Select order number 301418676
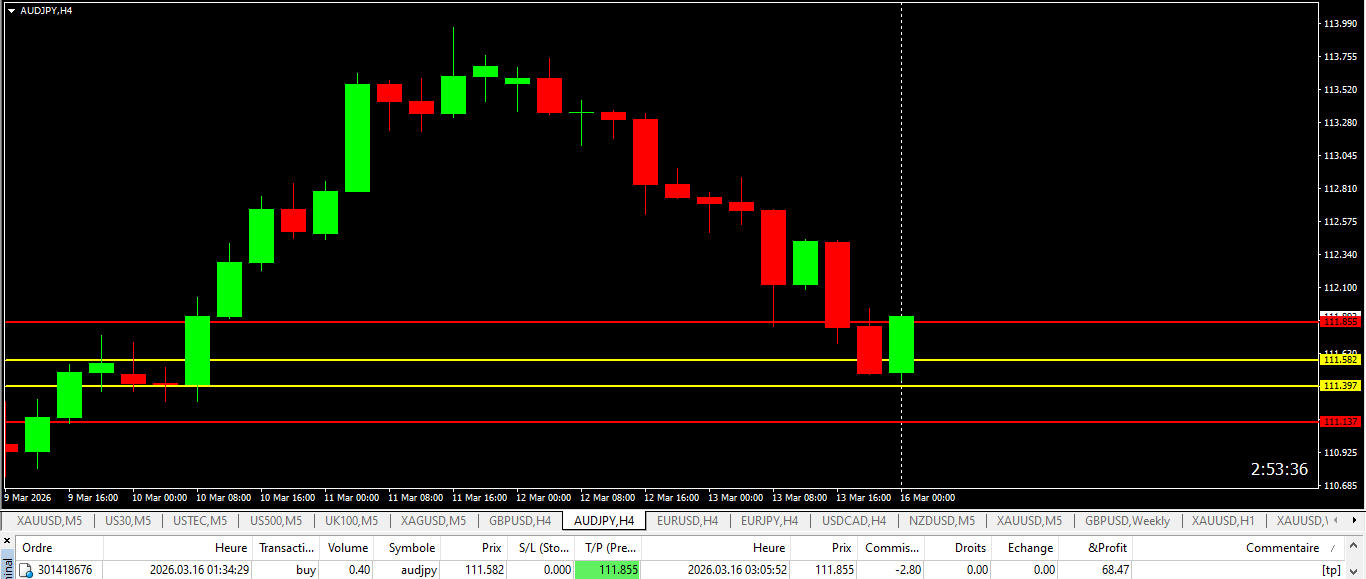 pyautogui.click(x=65, y=570)
